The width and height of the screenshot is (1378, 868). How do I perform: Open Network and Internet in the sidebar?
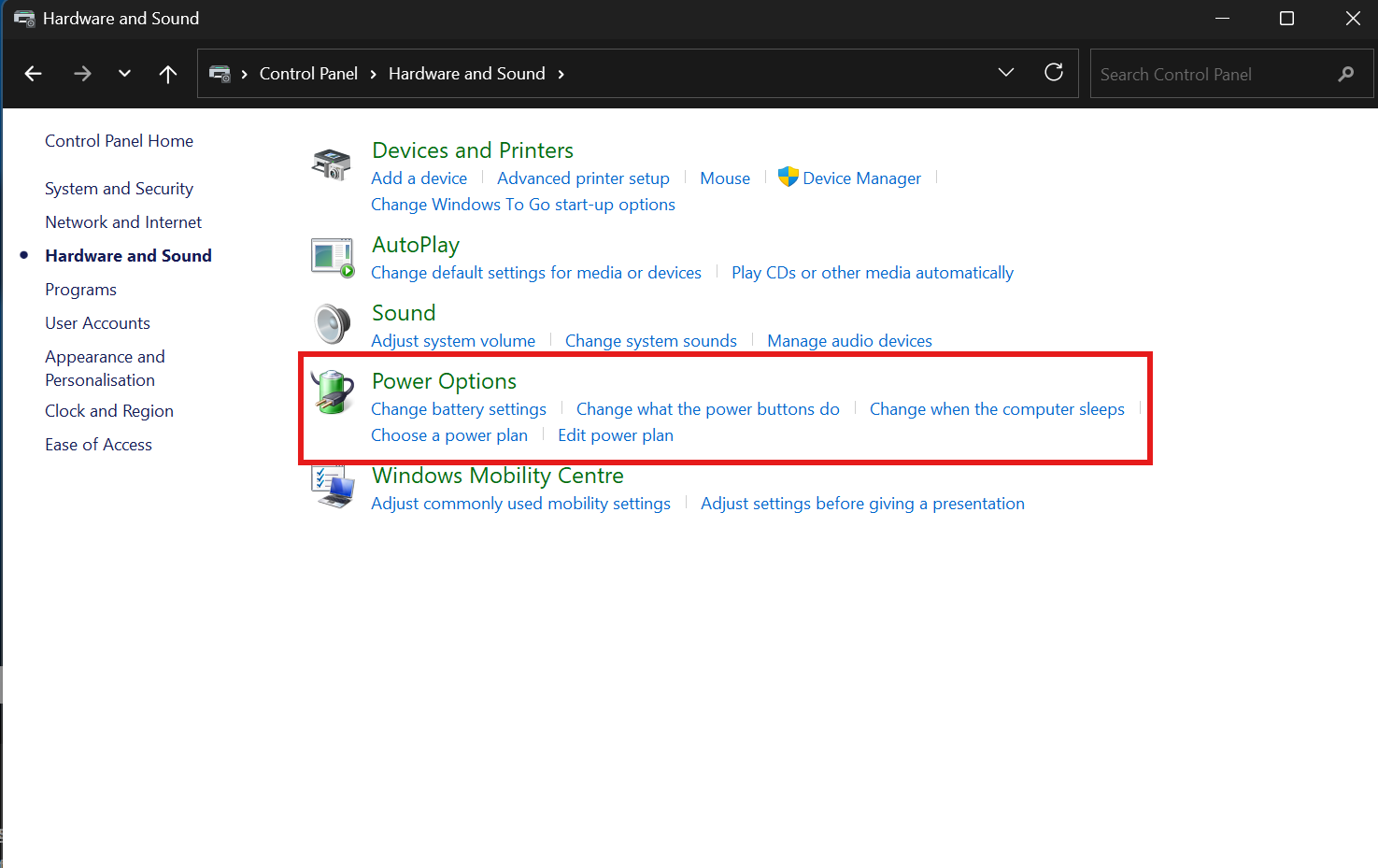123,222
